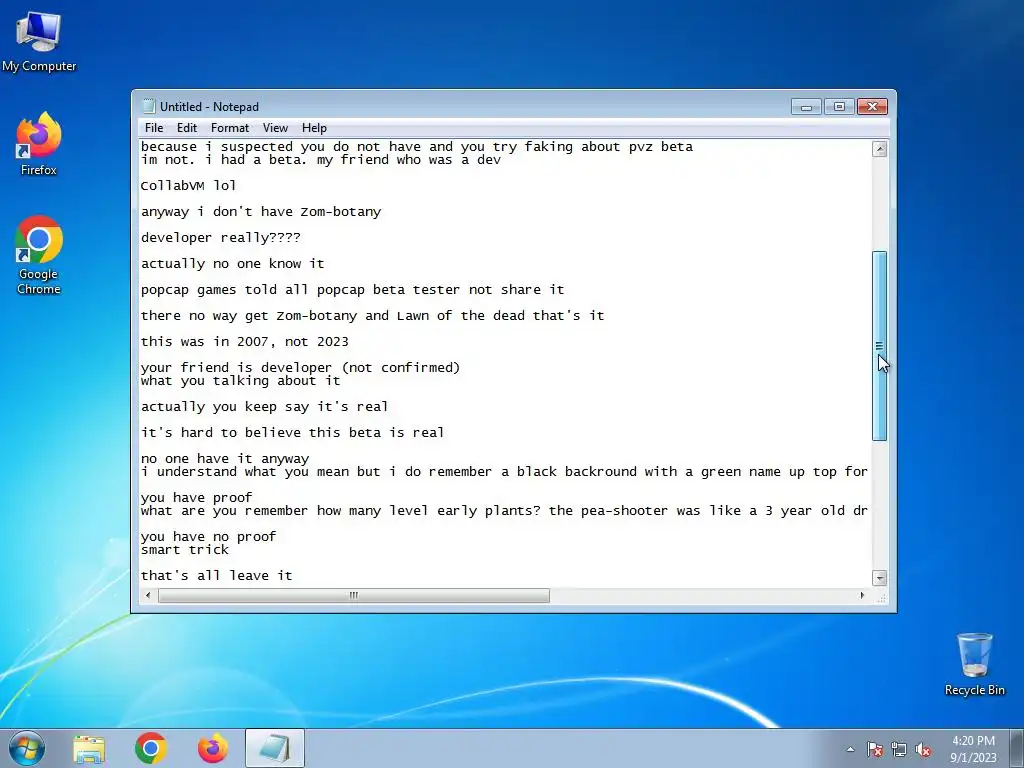The image size is (1024, 768).
Task: Show hidden system tray icons arrow
Action: [850, 750]
